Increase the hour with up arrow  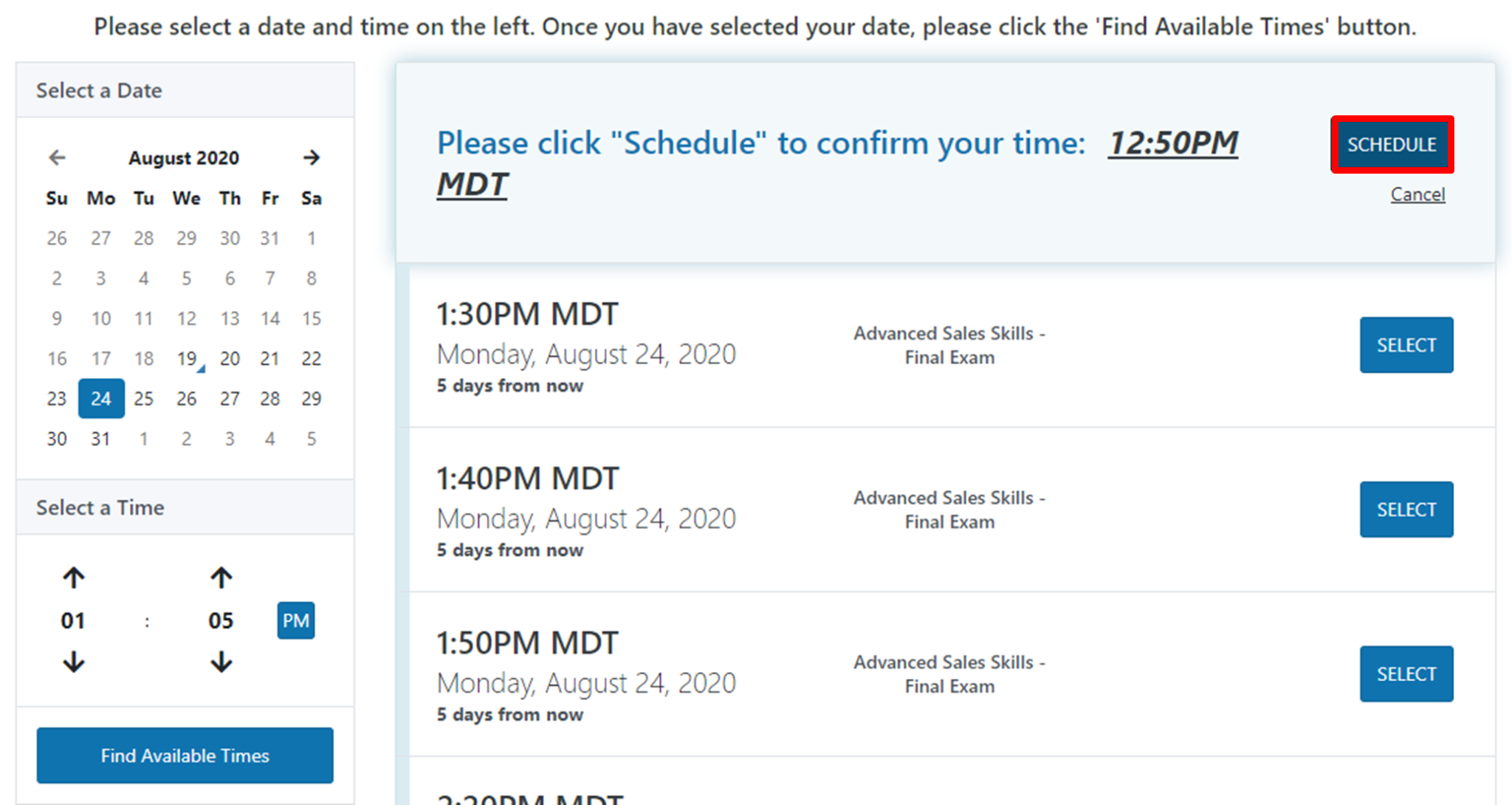(x=73, y=578)
